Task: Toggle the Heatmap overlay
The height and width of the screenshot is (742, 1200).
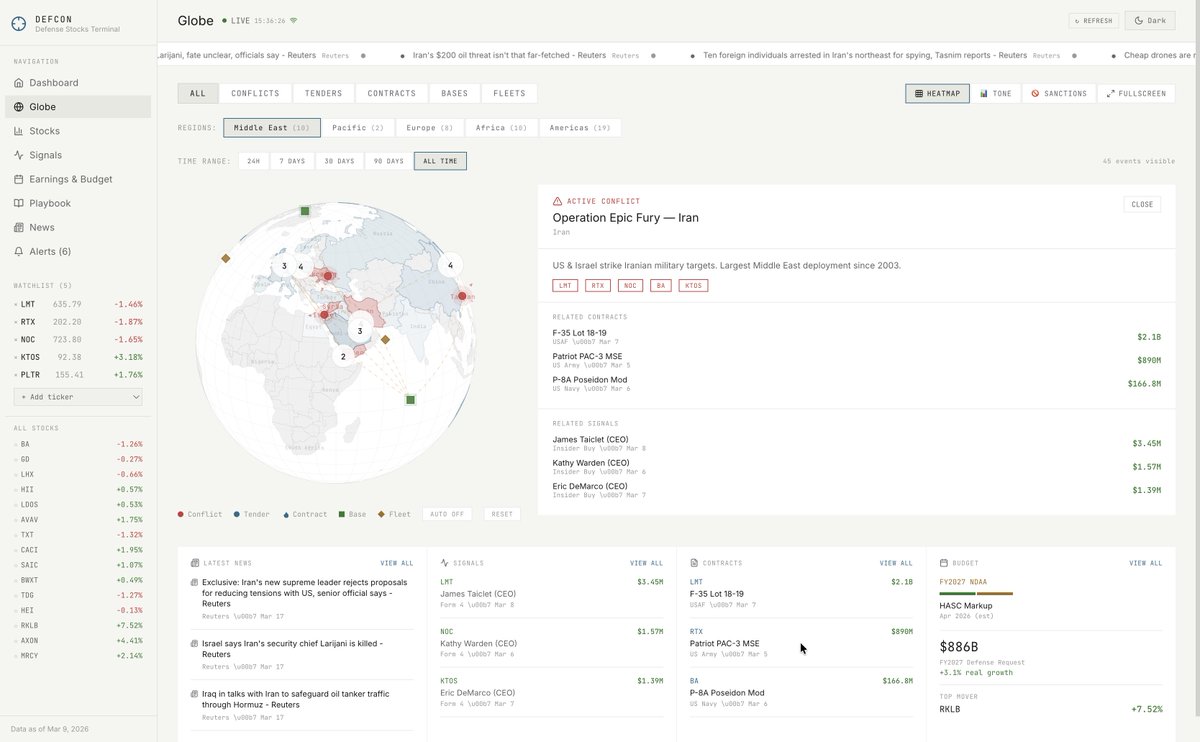Action: coord(937,93)
